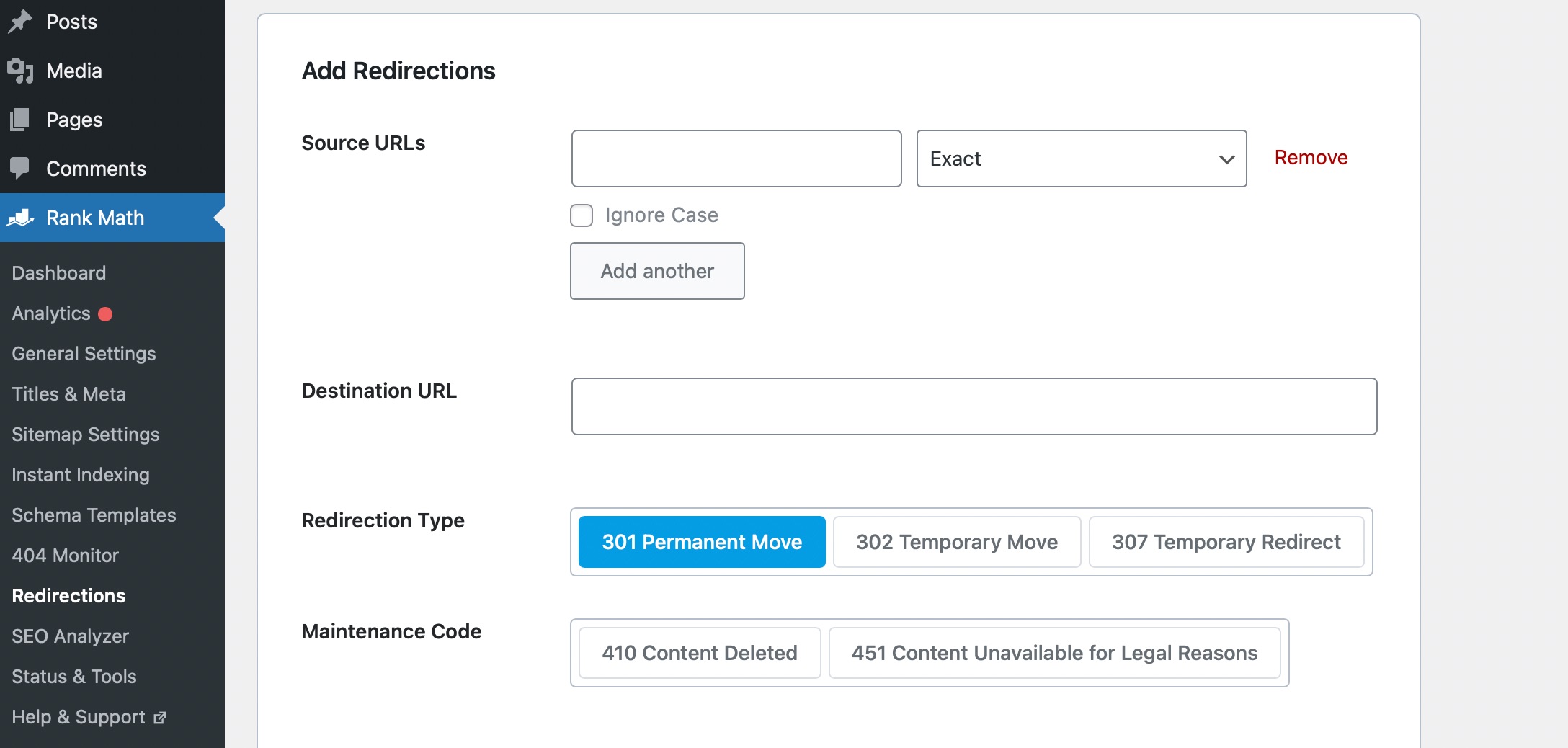Open SEO Analyzer
The width and height of the screenshot is (1568, 748).
(70, 636)
